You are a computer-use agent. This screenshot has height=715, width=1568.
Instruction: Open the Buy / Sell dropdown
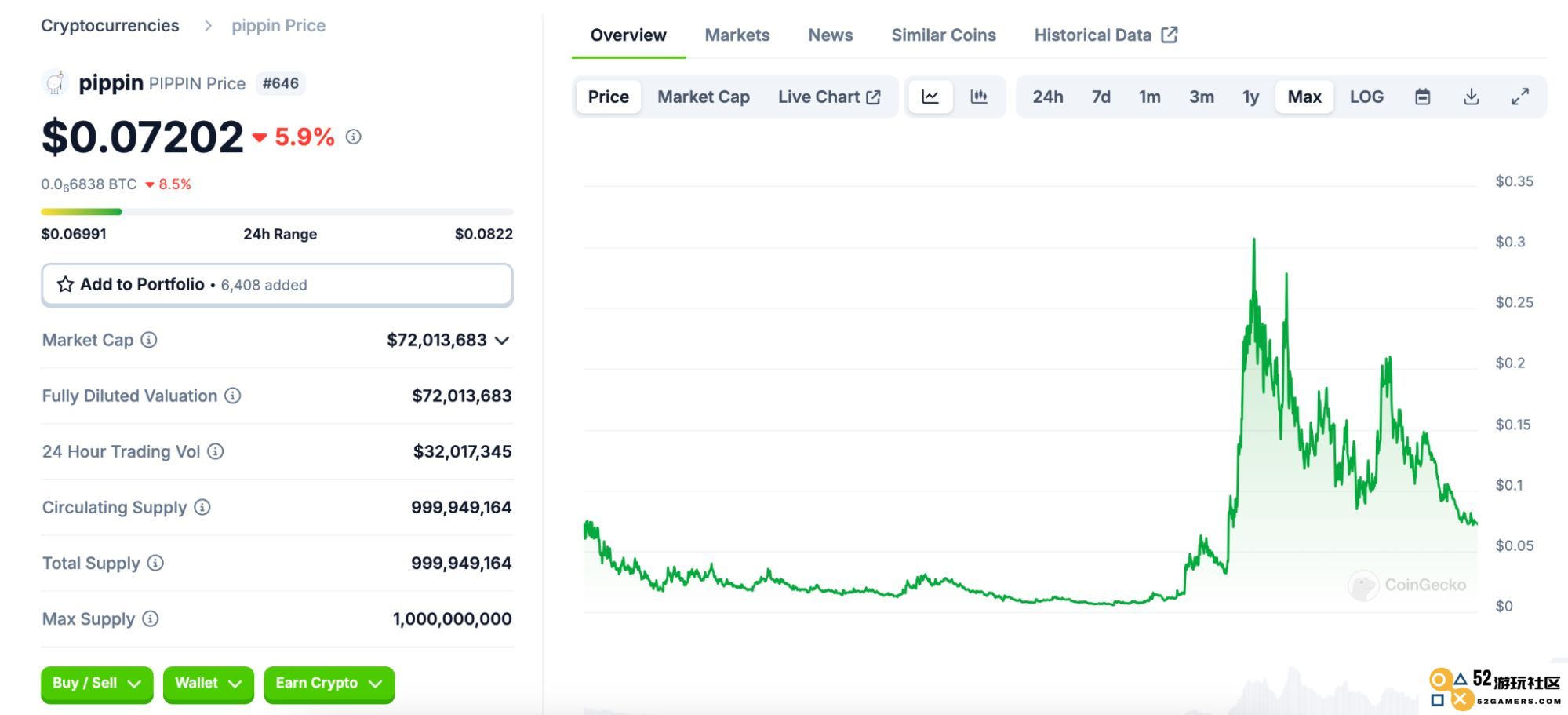tap(97, 684)
